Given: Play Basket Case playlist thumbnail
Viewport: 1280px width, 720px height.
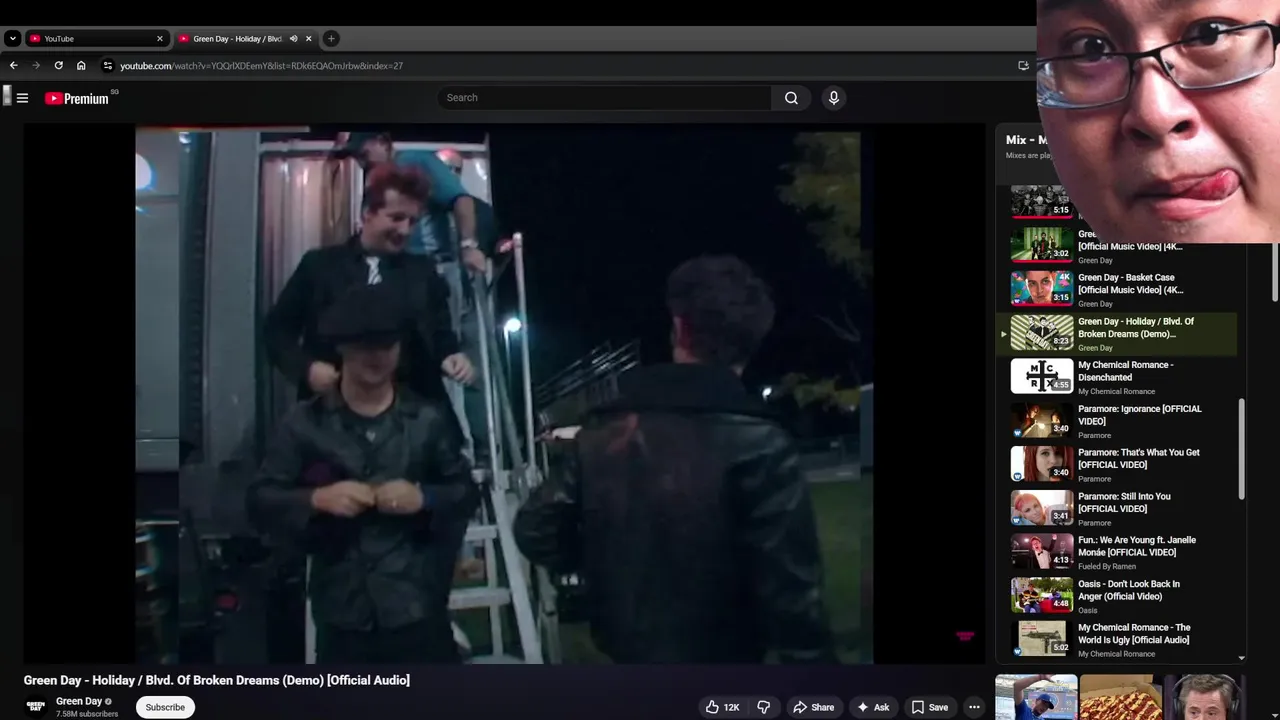Looking at the screenshot, I should point(1042,288).
